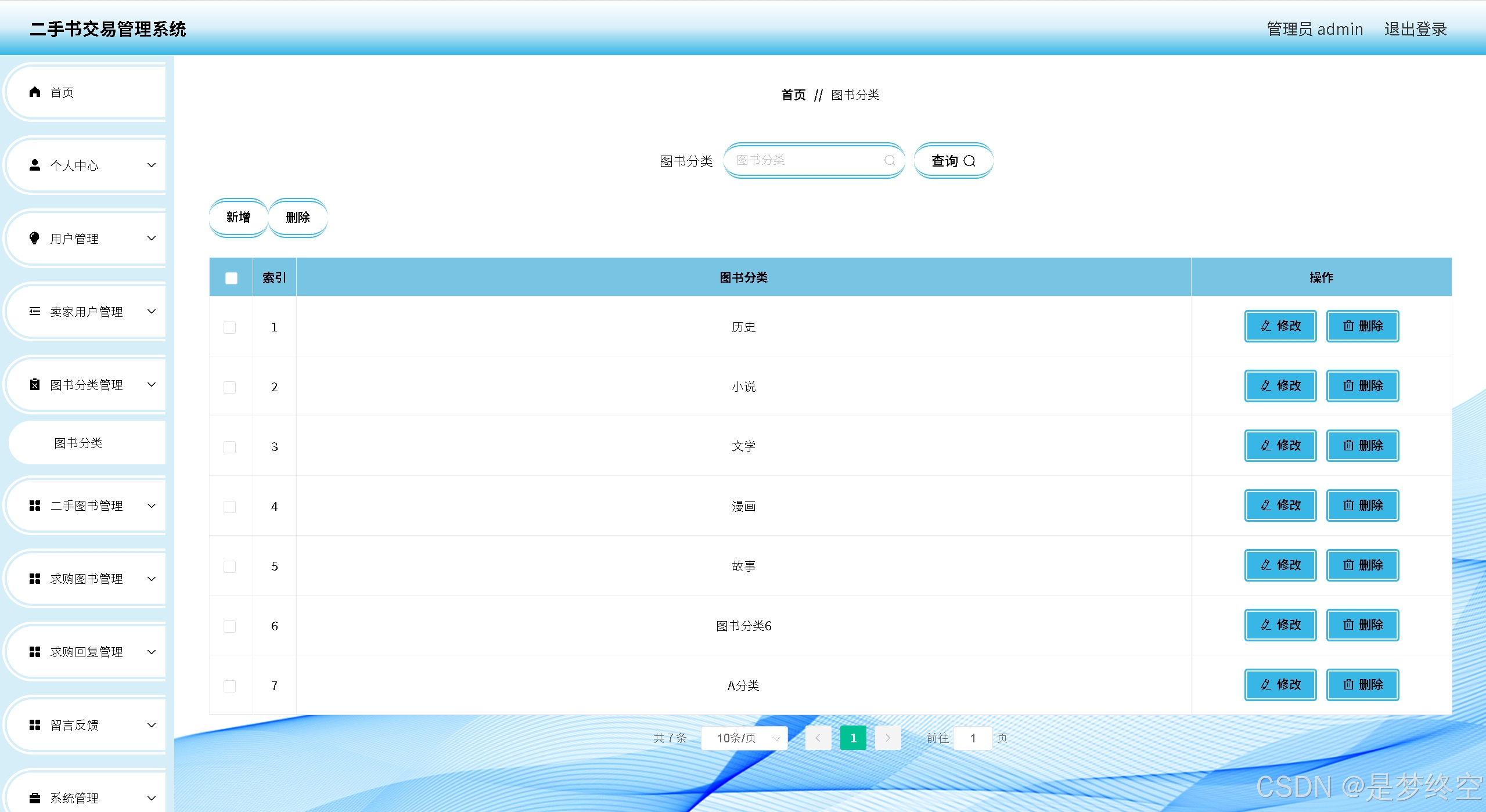
Task: Click the pencil icon in 故事 row
Action: tap(1266, 565)
